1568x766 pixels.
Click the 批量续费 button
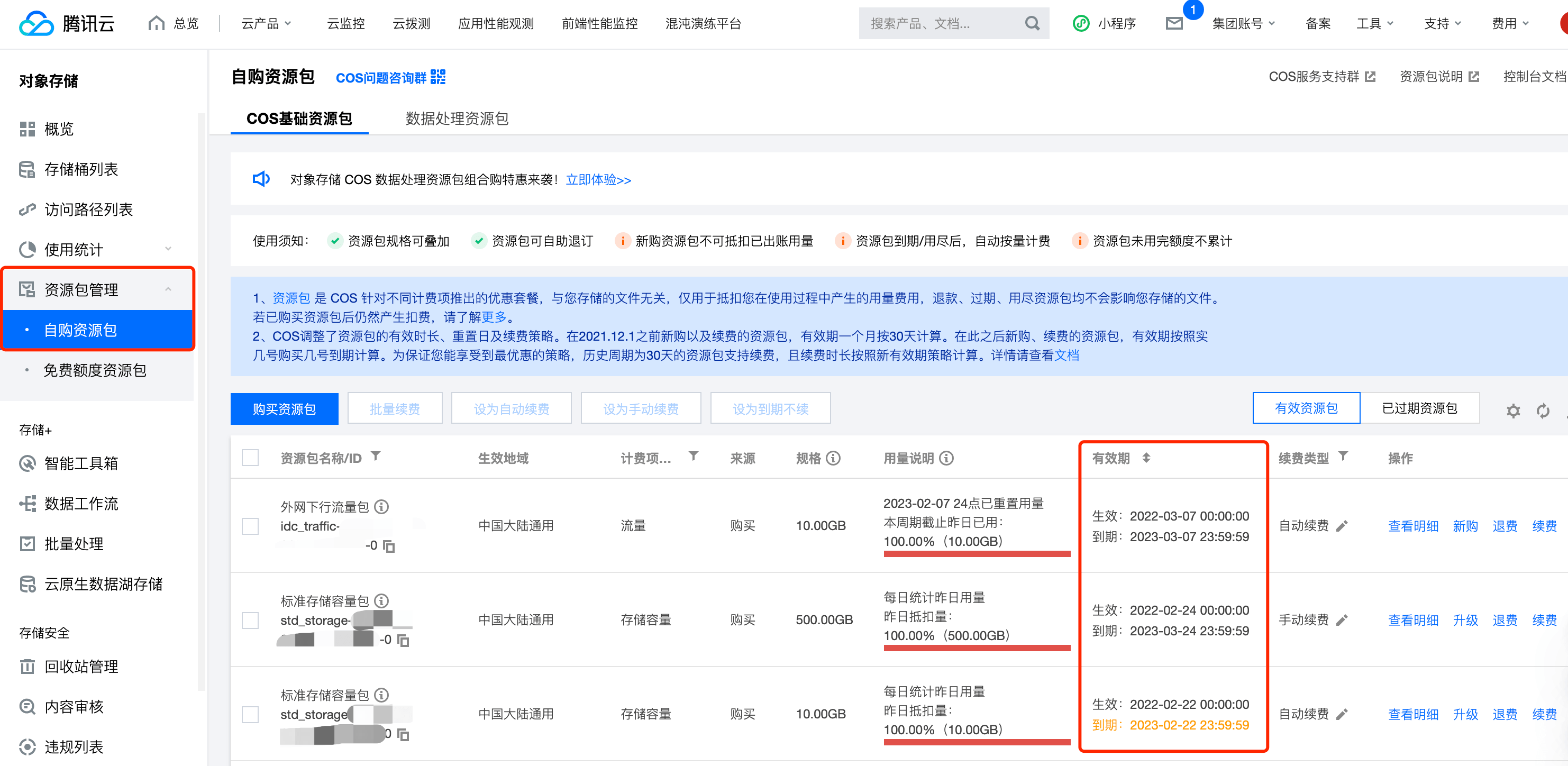coord(395,408)
